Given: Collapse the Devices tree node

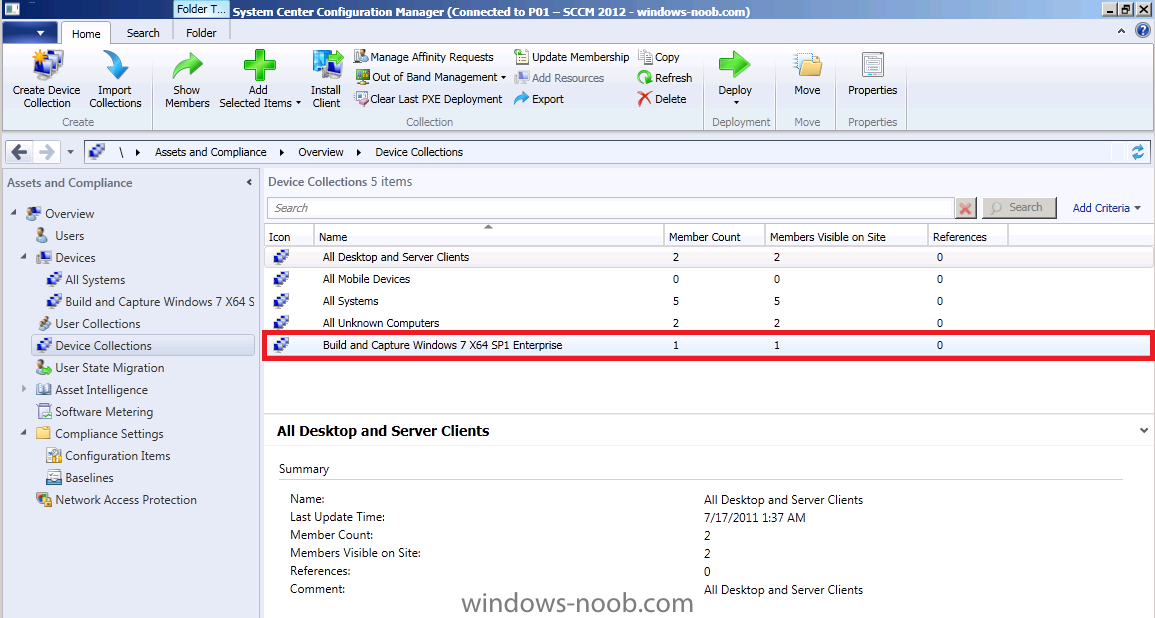Looking at the screenshot, I should click(24, 257).
